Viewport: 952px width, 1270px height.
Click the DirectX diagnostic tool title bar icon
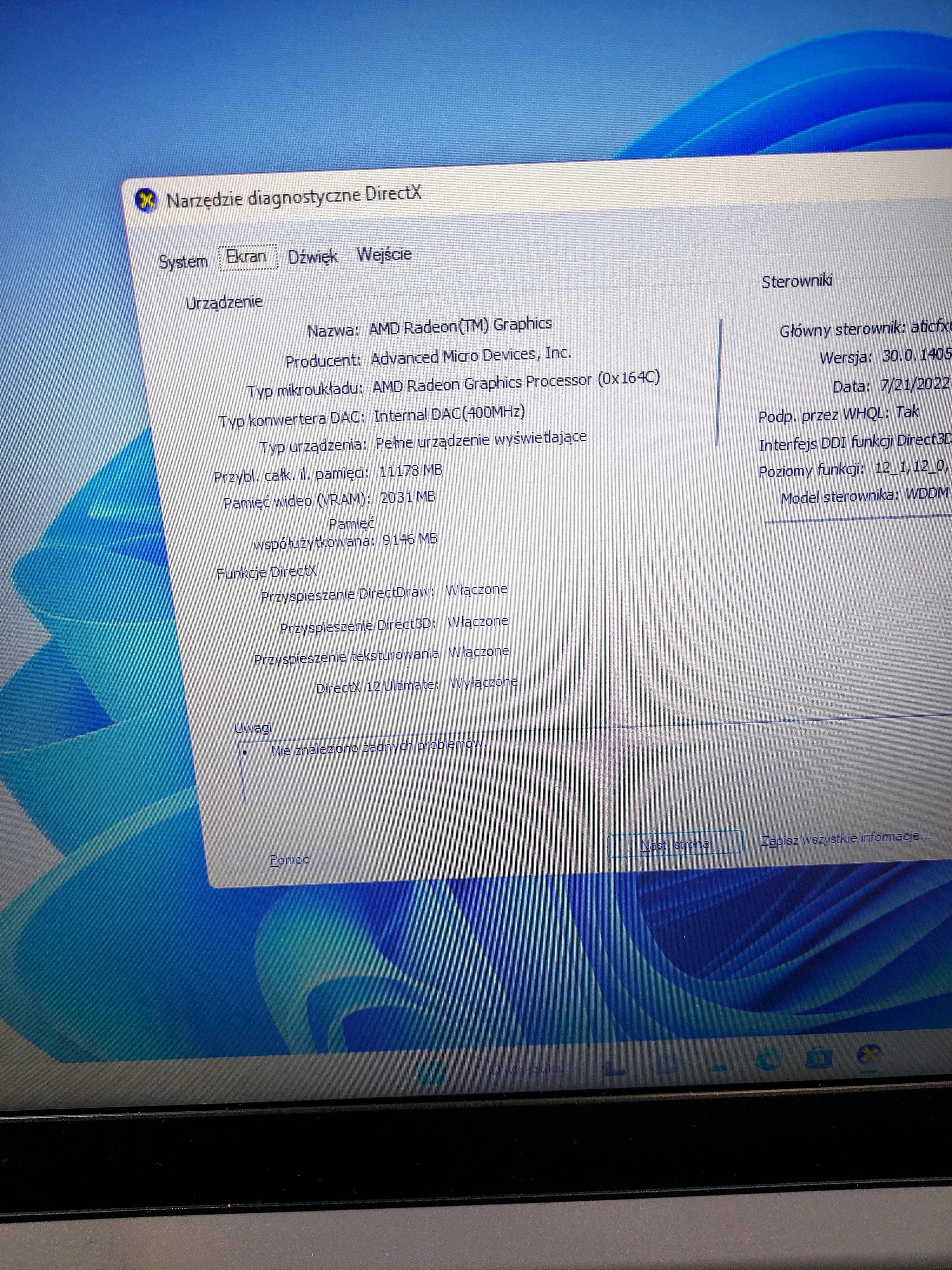tap(147, 200)
